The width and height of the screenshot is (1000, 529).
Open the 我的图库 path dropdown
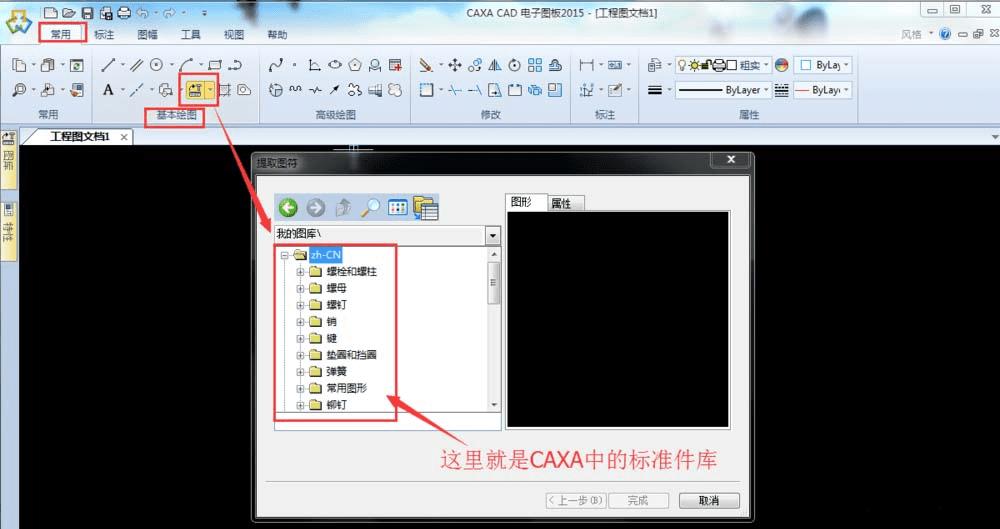[493, 235]
